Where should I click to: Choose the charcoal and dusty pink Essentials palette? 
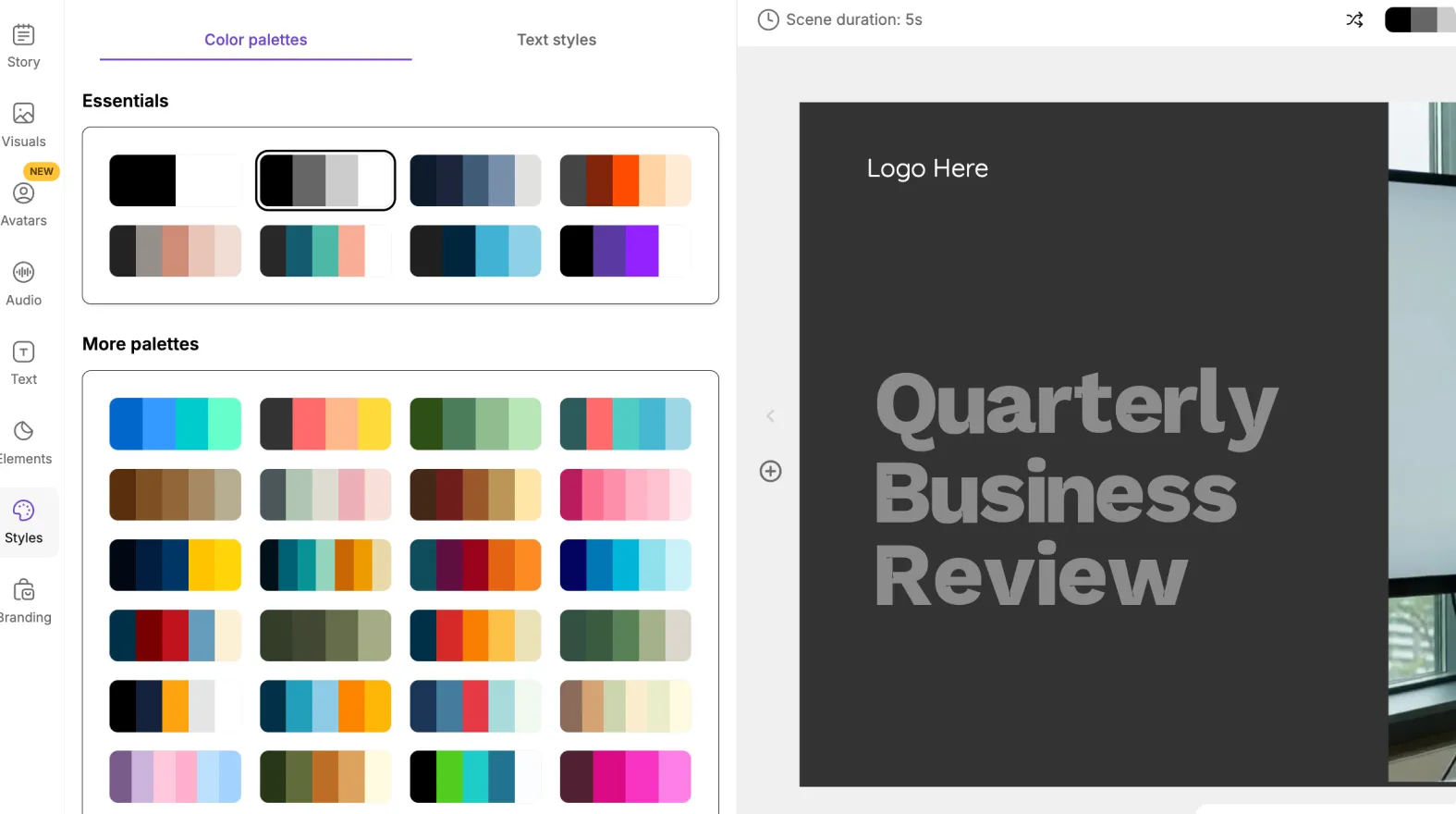point(176,251)
